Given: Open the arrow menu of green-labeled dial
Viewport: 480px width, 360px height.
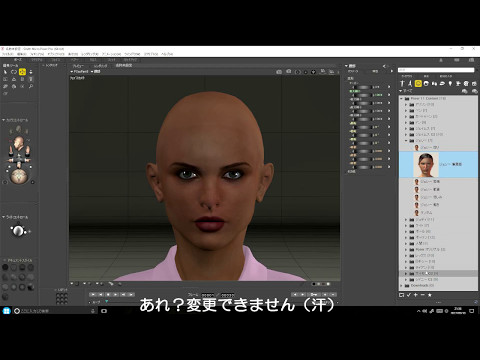Looking at the screenshot, I should pos(389,95).
